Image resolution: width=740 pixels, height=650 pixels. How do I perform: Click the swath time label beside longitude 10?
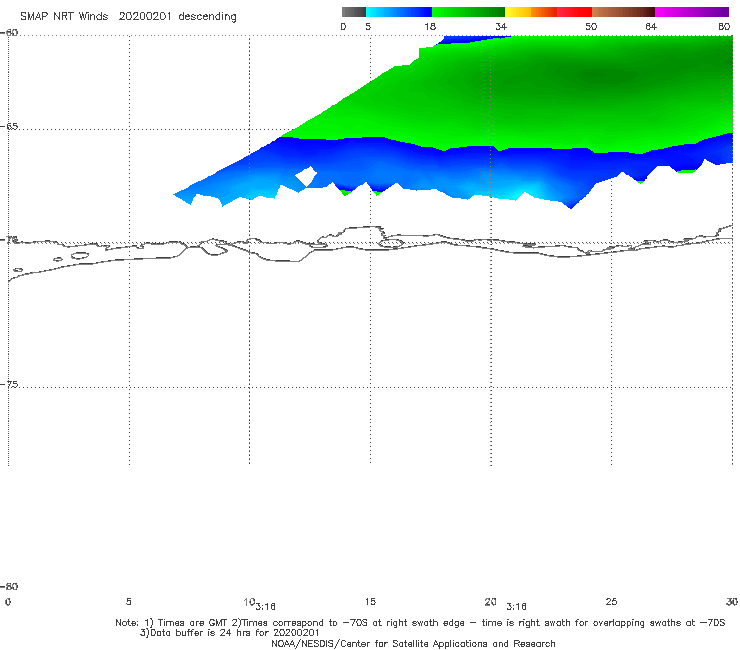[266, 607]
